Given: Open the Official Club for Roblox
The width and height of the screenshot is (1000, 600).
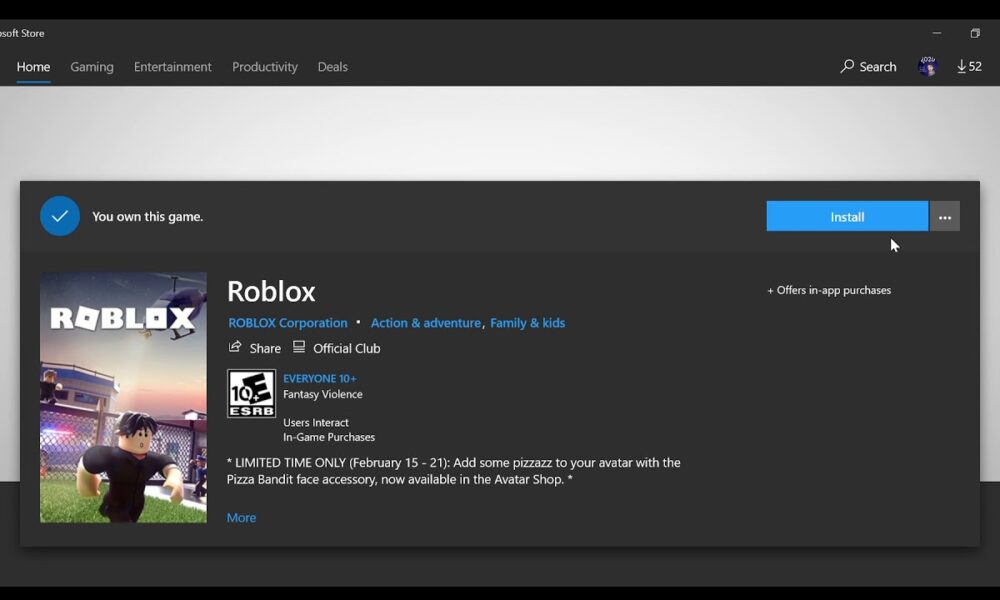Looking at the screenshot, I should tap(336, 348).
